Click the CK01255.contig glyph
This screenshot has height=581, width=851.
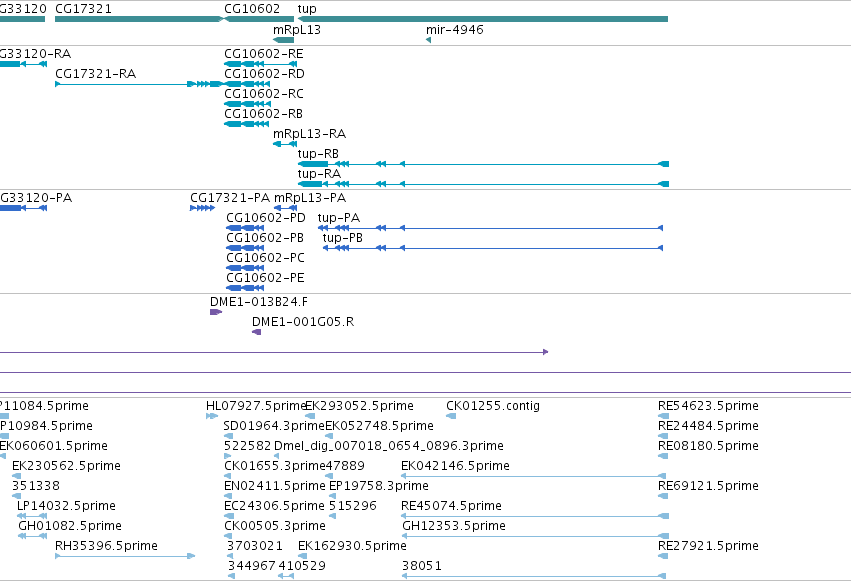point(451,416)
